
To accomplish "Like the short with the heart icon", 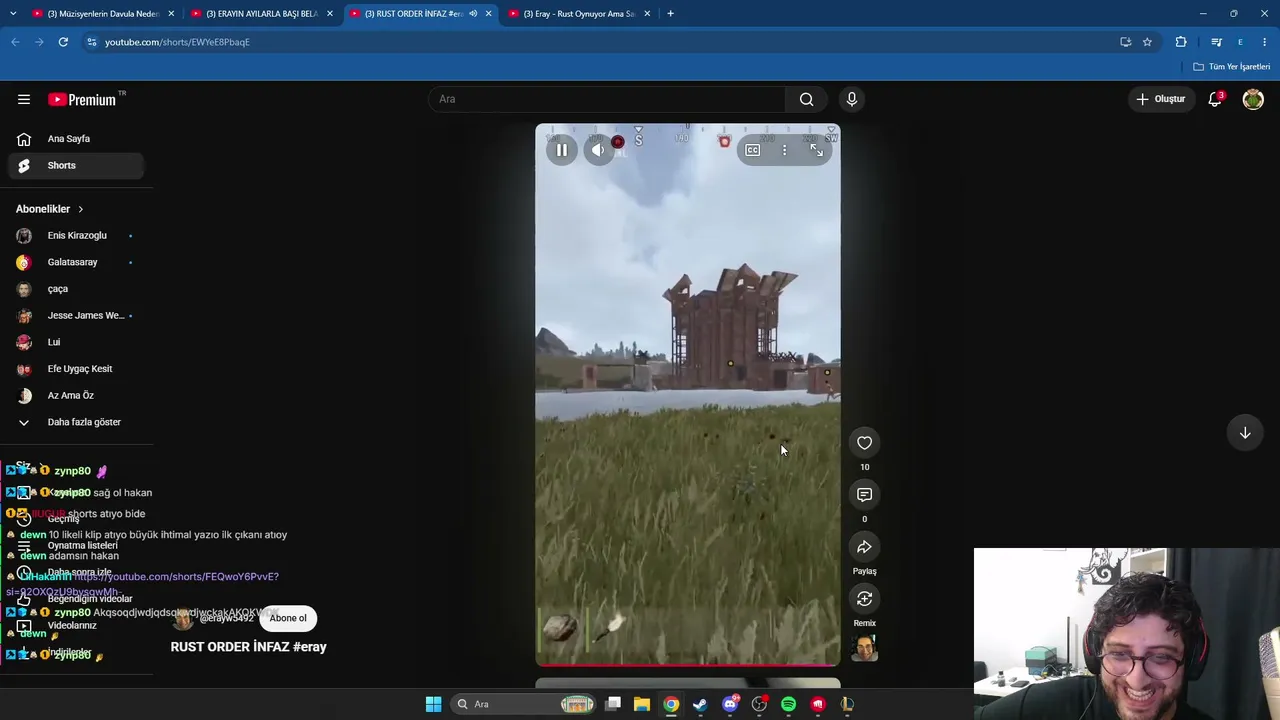I will point(865,443).
